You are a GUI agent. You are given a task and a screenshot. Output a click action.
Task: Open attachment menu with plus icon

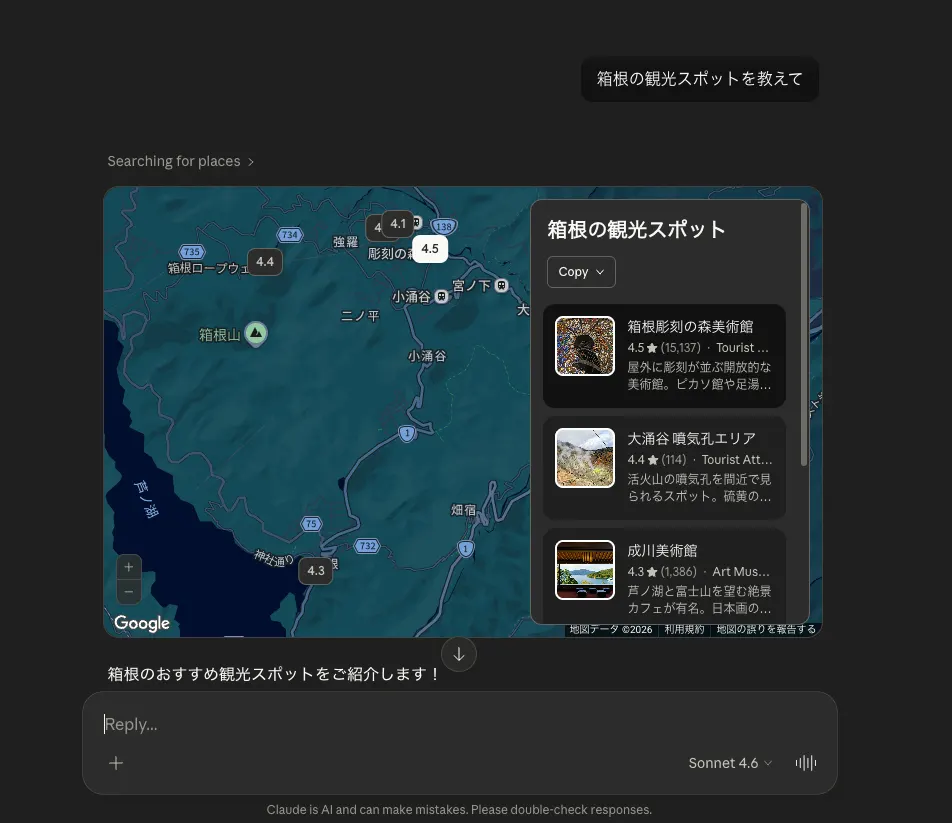pos(116,763)
